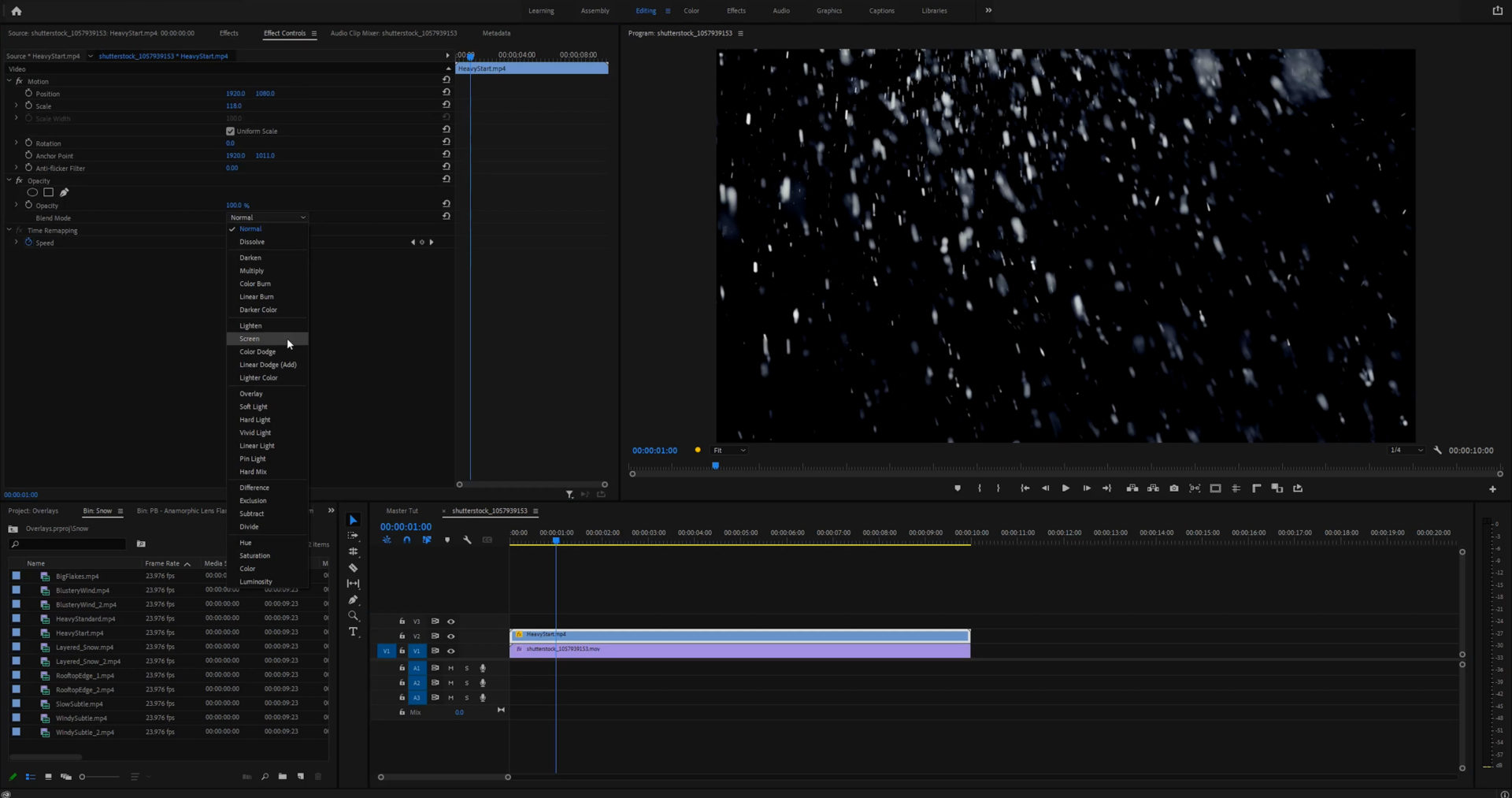This screenshot has width=1512, height=798.
Task: Open BigFlakes.mp4 in the Snow bin
Action: [x=77, y=577]
